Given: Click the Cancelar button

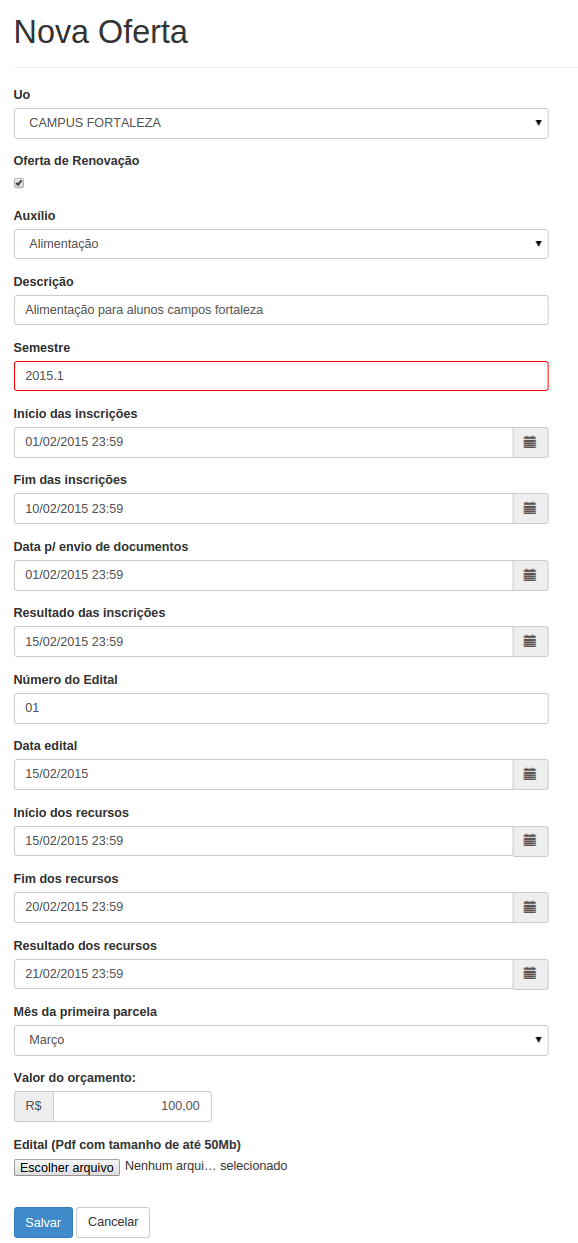Looking at the screenshot, I should coord(113,1223).
